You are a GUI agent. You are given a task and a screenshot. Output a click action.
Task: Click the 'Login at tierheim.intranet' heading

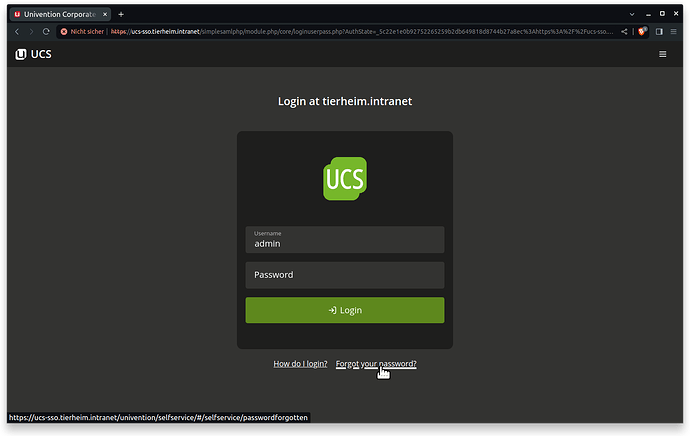tap(345, 101)
